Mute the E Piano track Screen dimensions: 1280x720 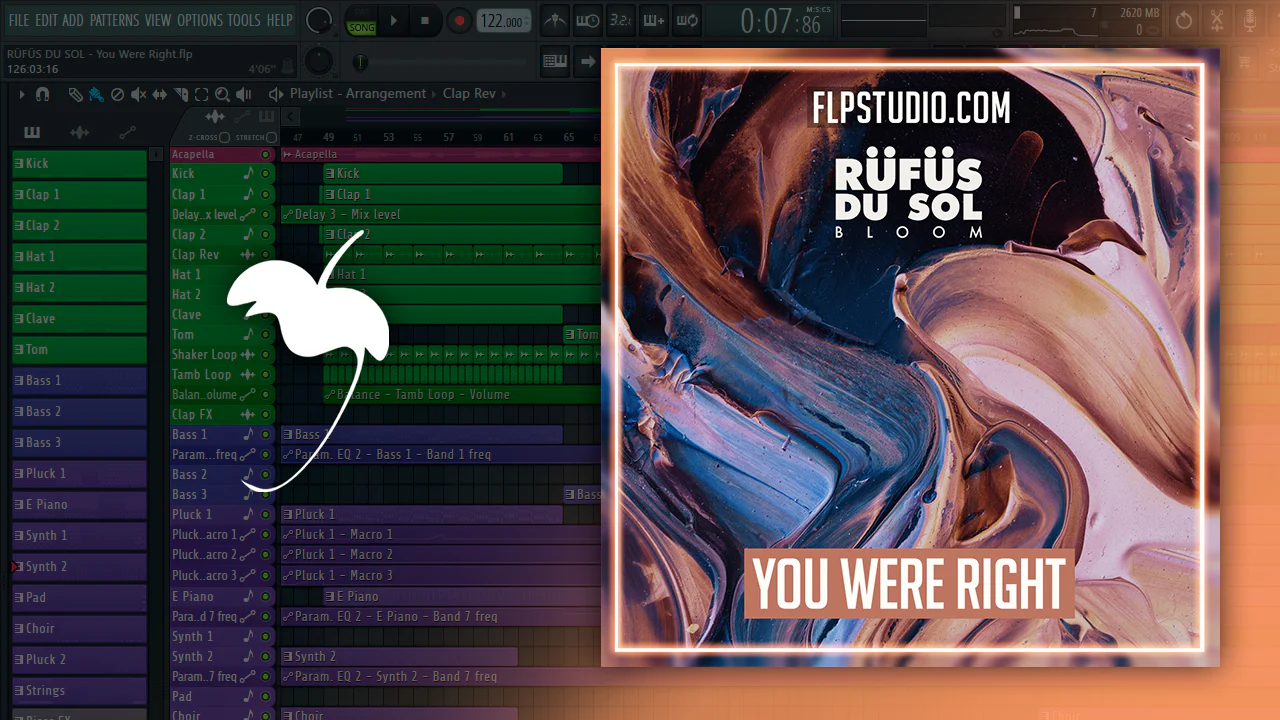click(265, 596)
